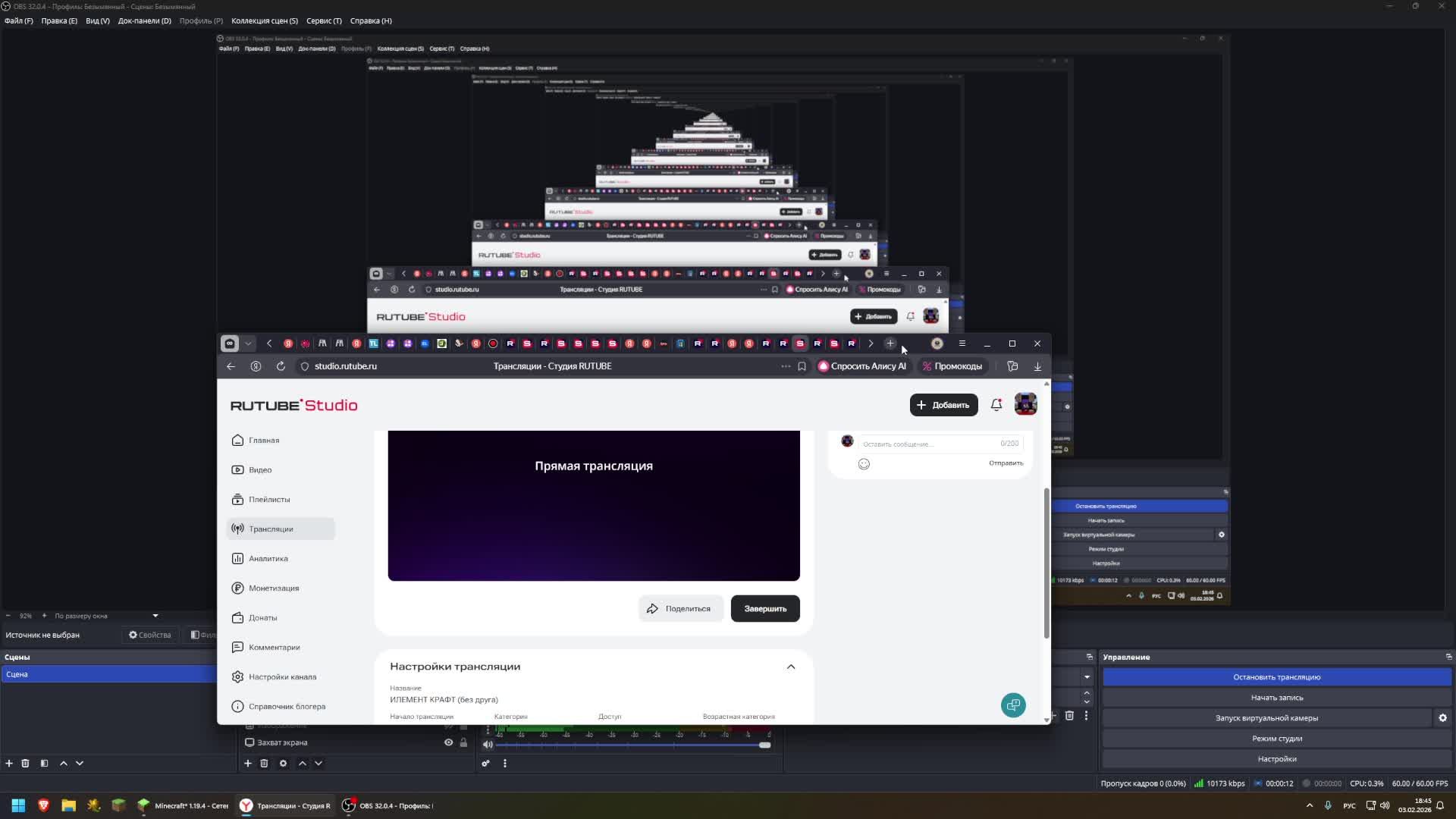The width and height of the screenshot is (1456, 819).
Task: Toggle visibility of Захват экрана source
Action: tap(448, 742)
